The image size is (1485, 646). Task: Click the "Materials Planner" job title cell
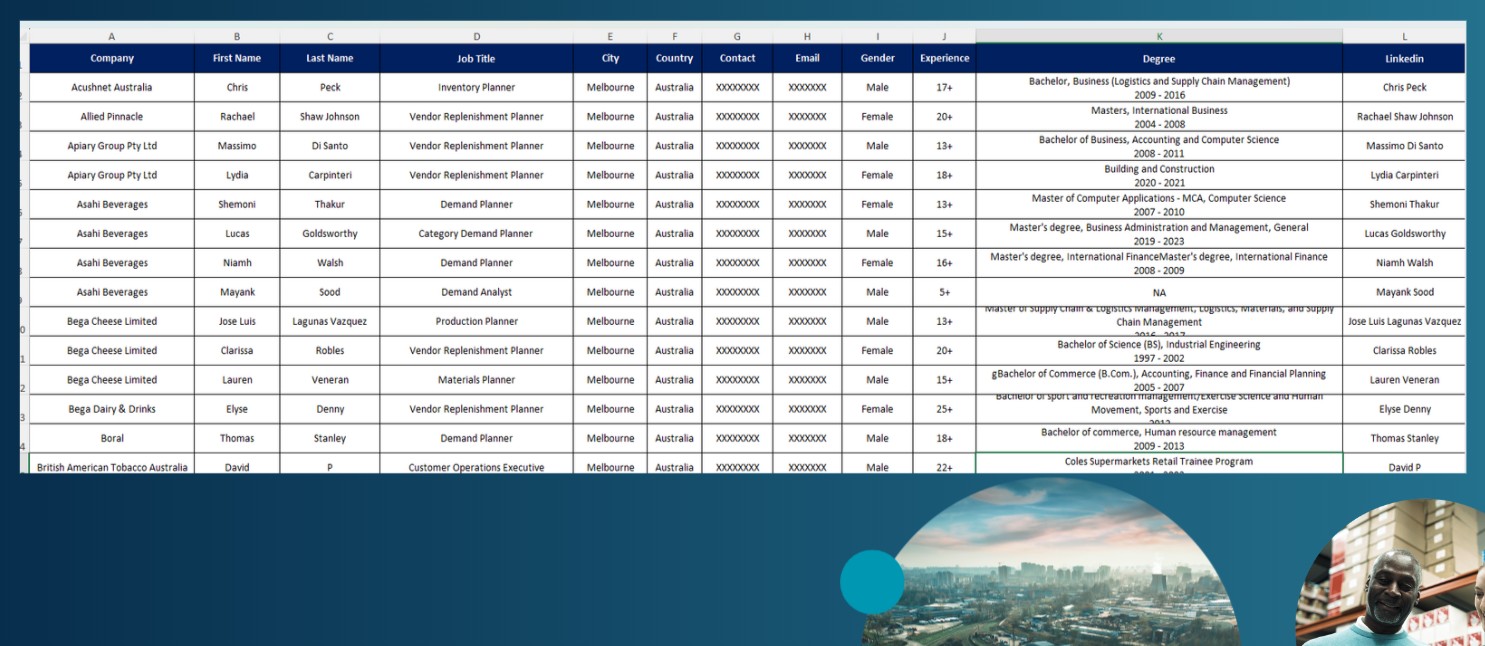tap(476, 380)
